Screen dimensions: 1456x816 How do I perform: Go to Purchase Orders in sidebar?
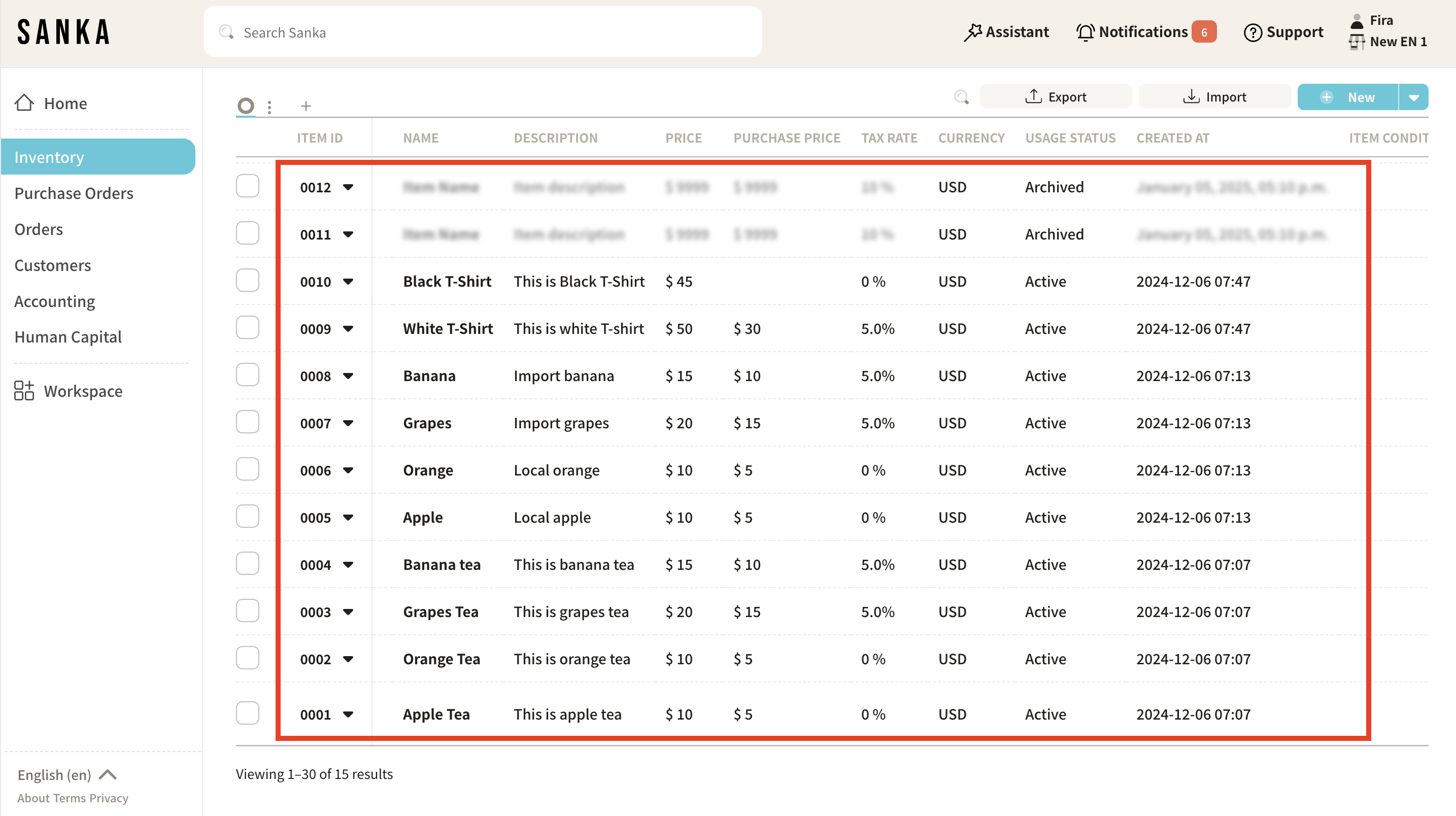click(x=74, y=193)
